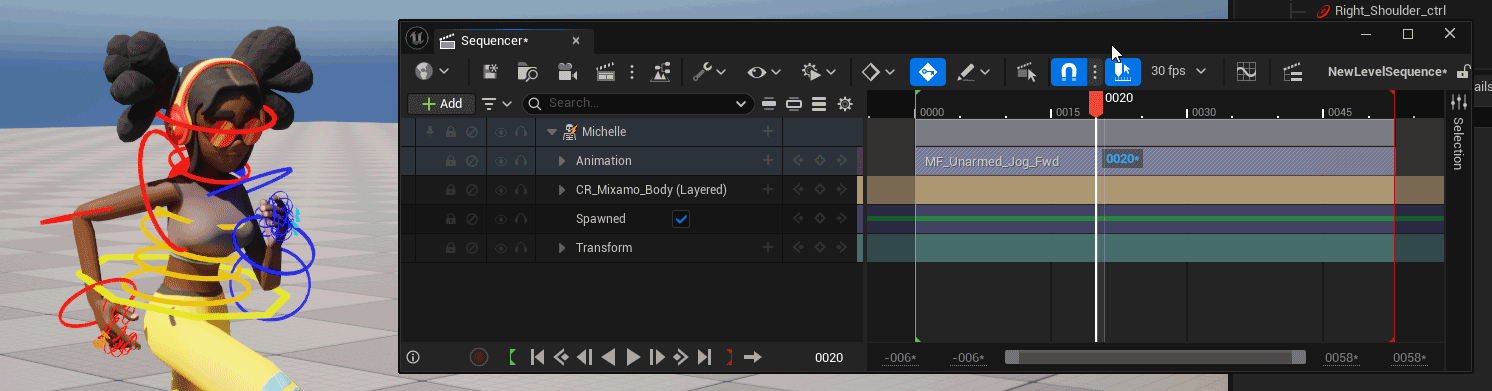
Task: Click the info icon in playback bar
Action: click(x=413, y=357)
